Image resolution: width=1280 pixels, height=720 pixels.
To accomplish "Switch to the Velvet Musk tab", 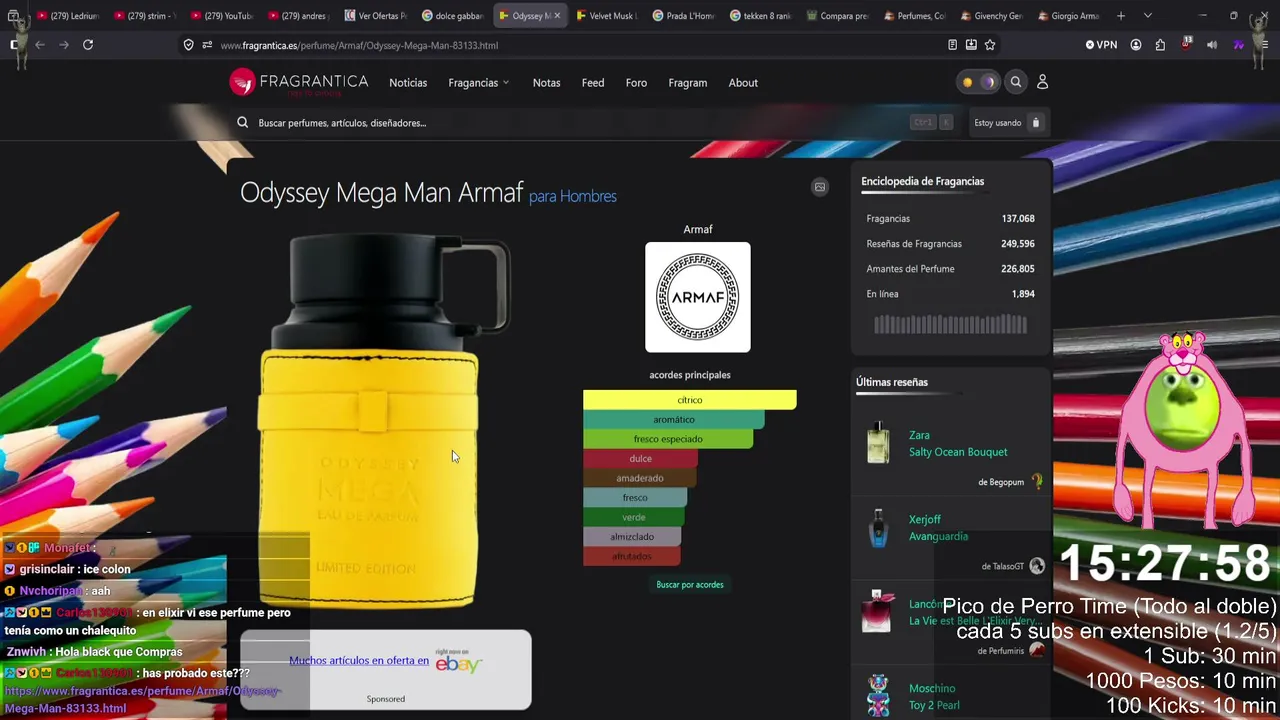I will coord(607,16).
